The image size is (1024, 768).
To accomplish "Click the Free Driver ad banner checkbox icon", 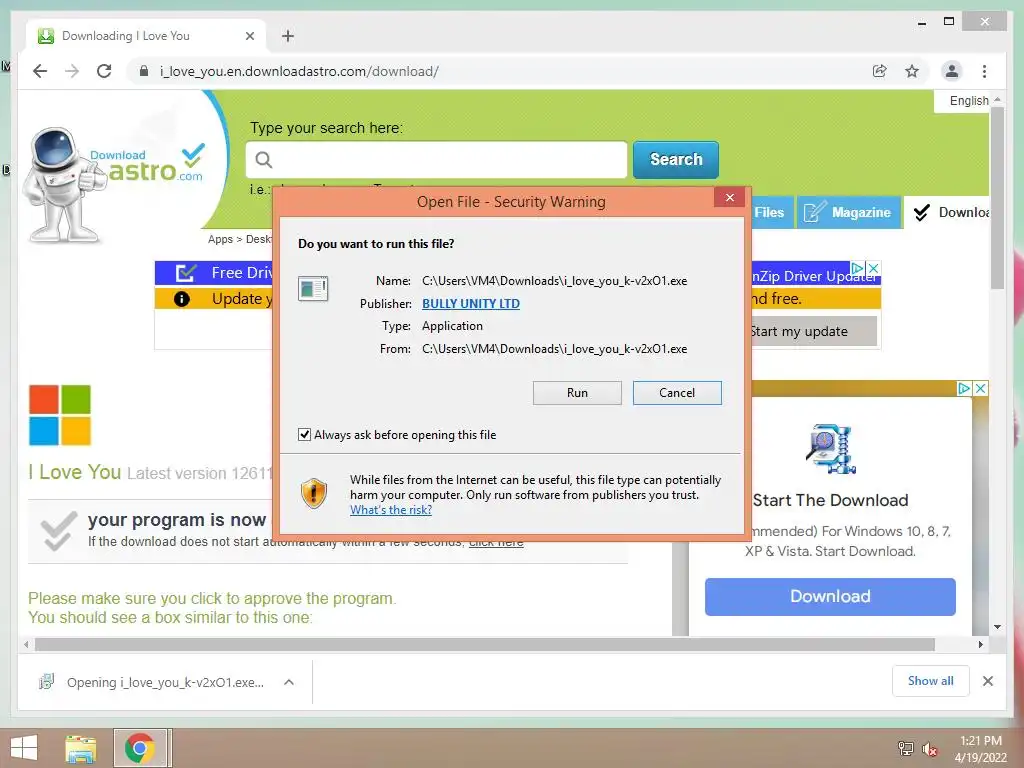I will (x=185, y=272).
